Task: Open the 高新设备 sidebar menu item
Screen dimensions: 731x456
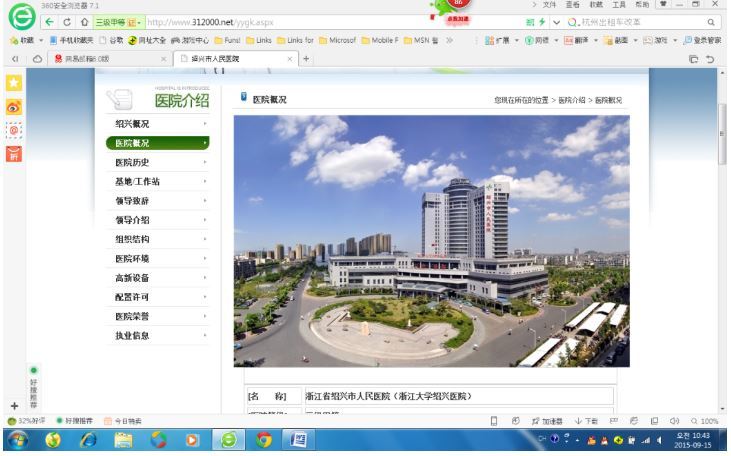Action: tap(158, 278)
